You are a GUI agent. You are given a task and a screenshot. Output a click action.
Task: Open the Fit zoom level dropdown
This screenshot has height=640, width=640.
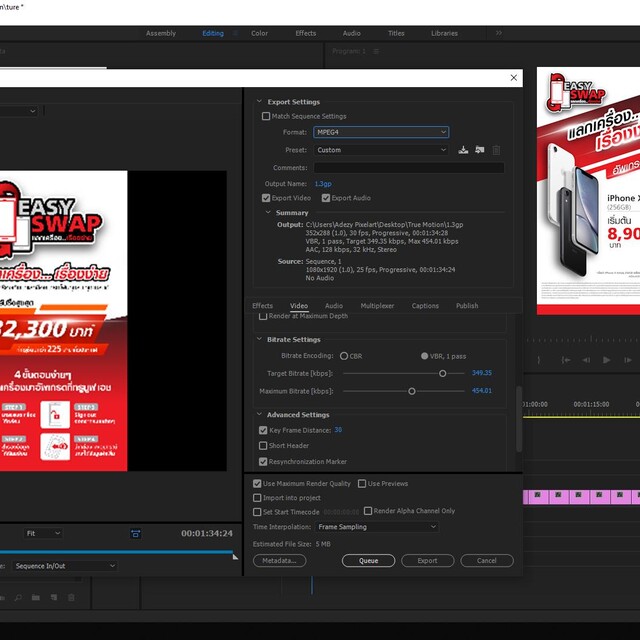42,533
